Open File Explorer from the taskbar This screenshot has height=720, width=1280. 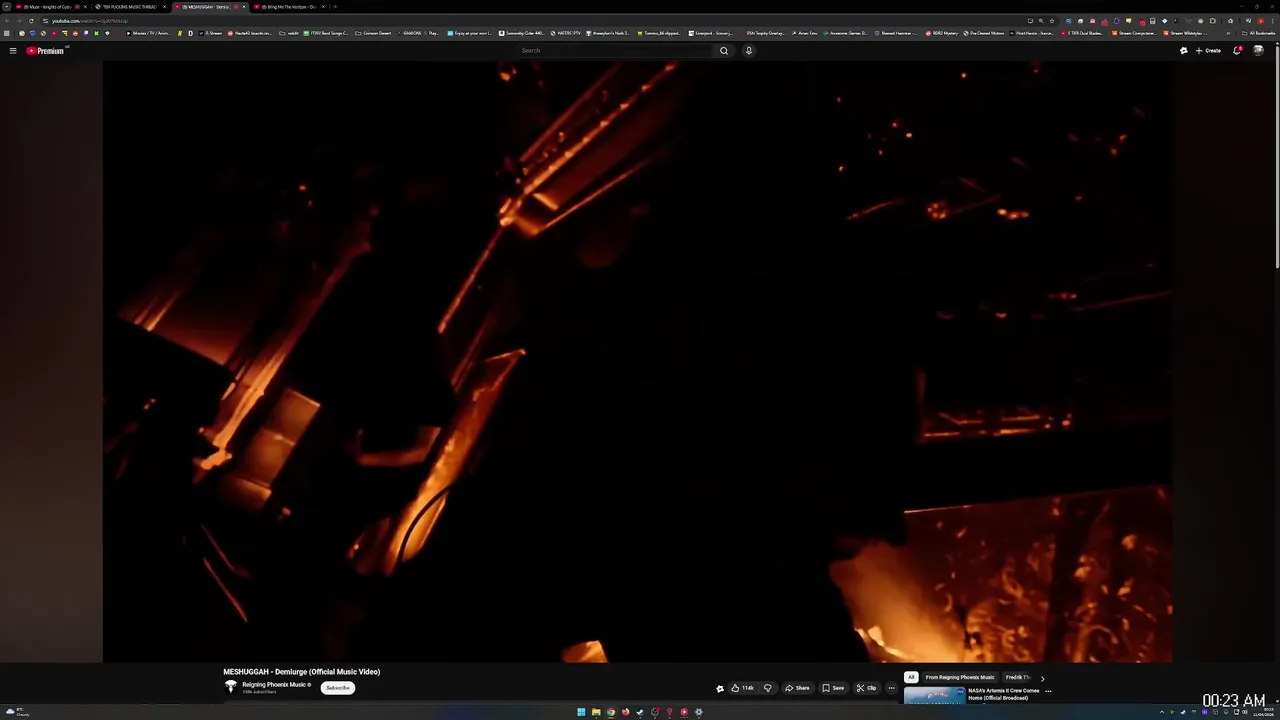coord(596,712)
